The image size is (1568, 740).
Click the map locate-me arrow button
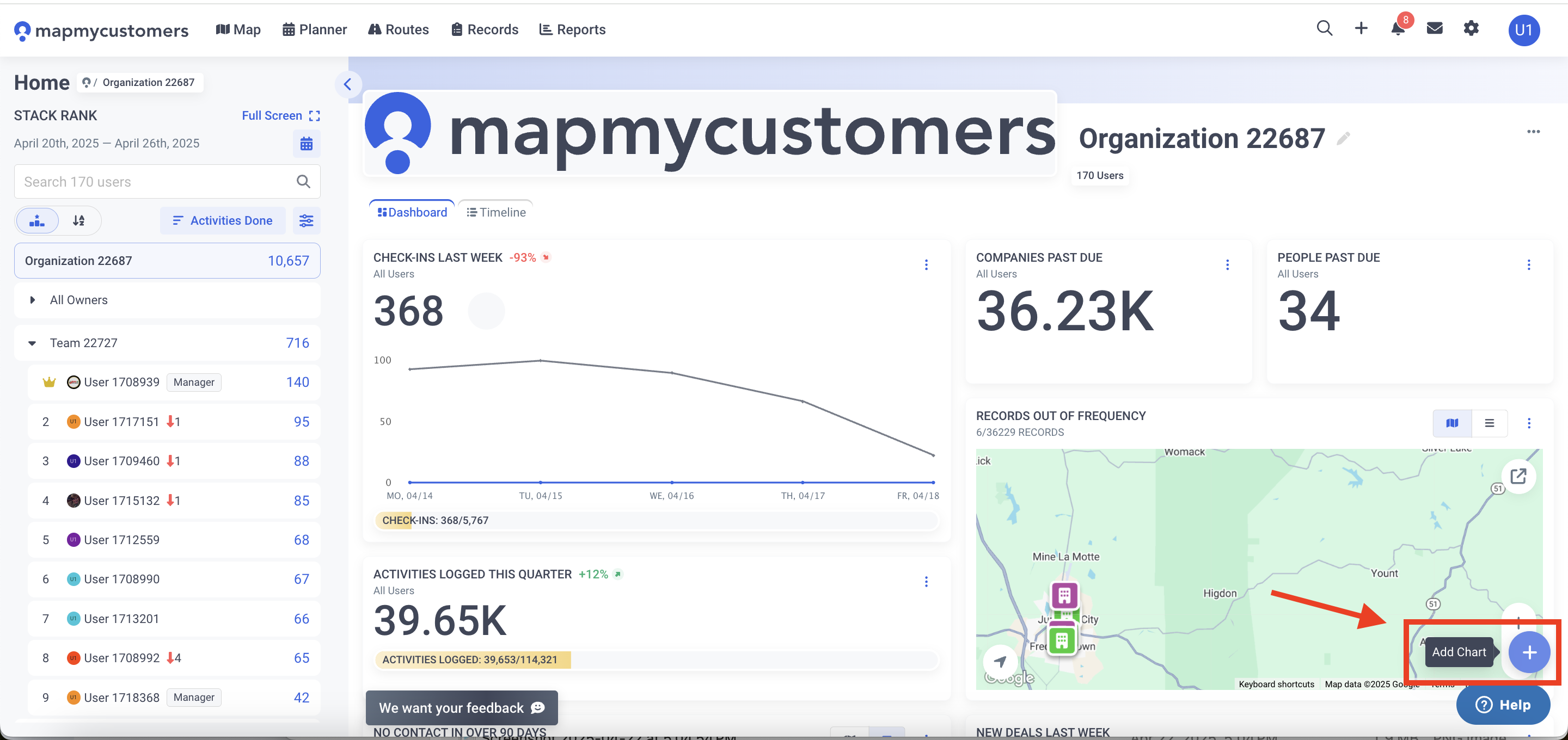[x=1000, y=661]
